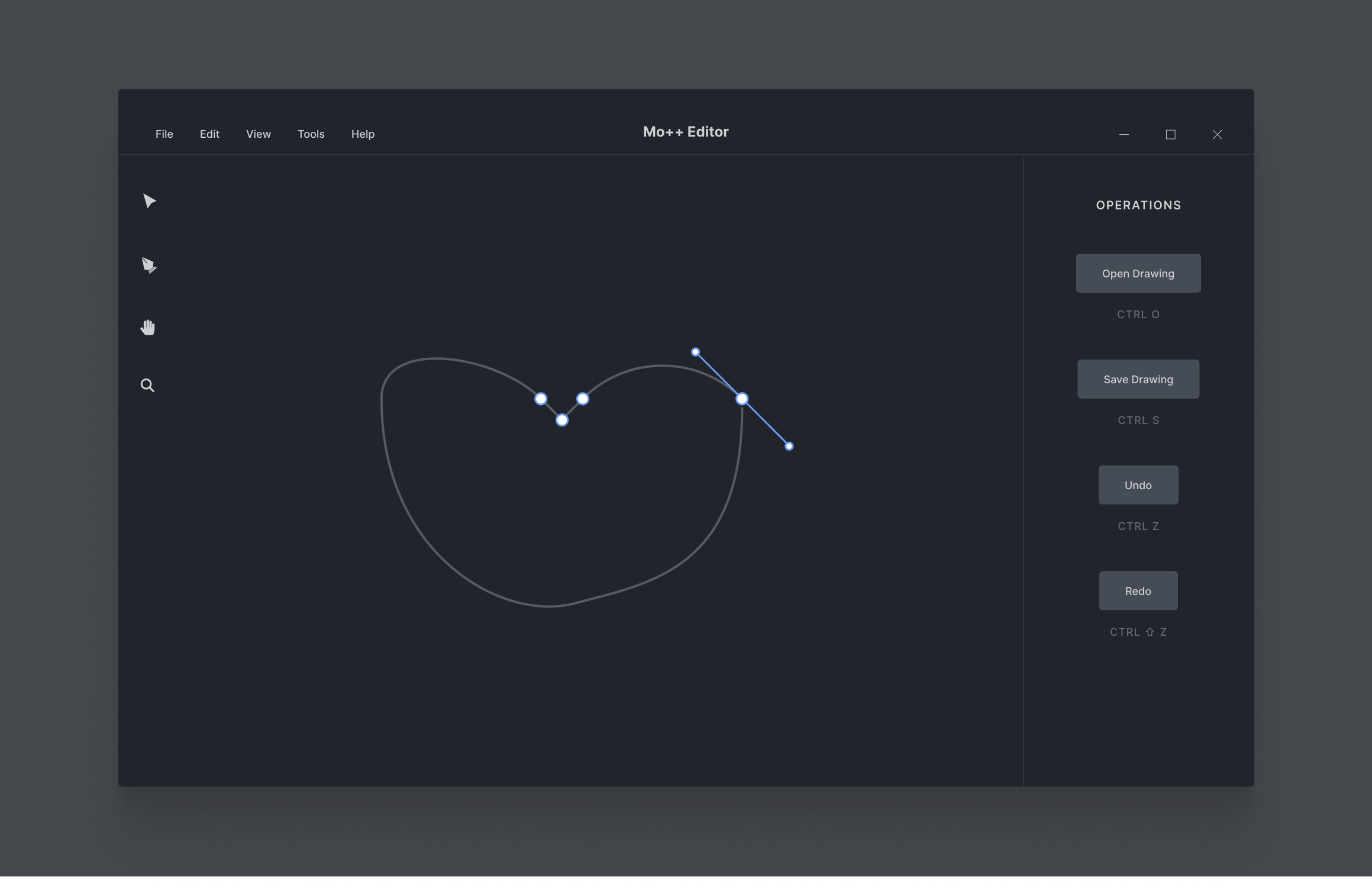The width and height of the screenshot is (1372, 893).
Task: Minimize the Mo++ Editor window
Action: [x=1124, y=135]
